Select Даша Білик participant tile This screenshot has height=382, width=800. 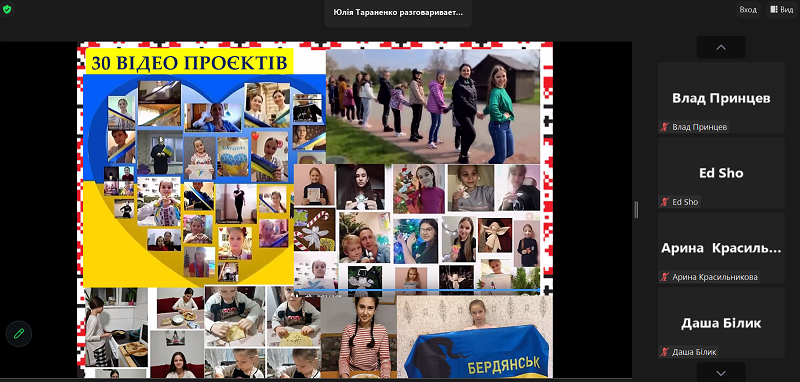click(x=721, y=323)
